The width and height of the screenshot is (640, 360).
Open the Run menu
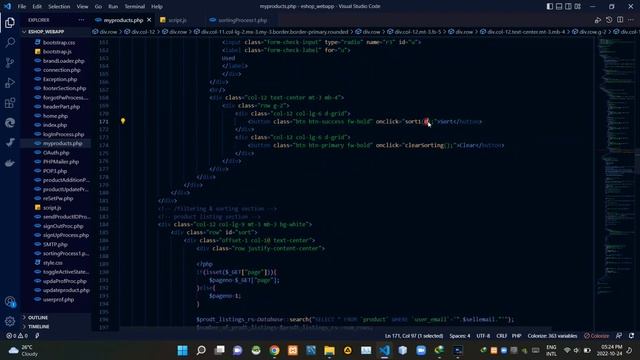pyautogui.click(x=113, y=6)
